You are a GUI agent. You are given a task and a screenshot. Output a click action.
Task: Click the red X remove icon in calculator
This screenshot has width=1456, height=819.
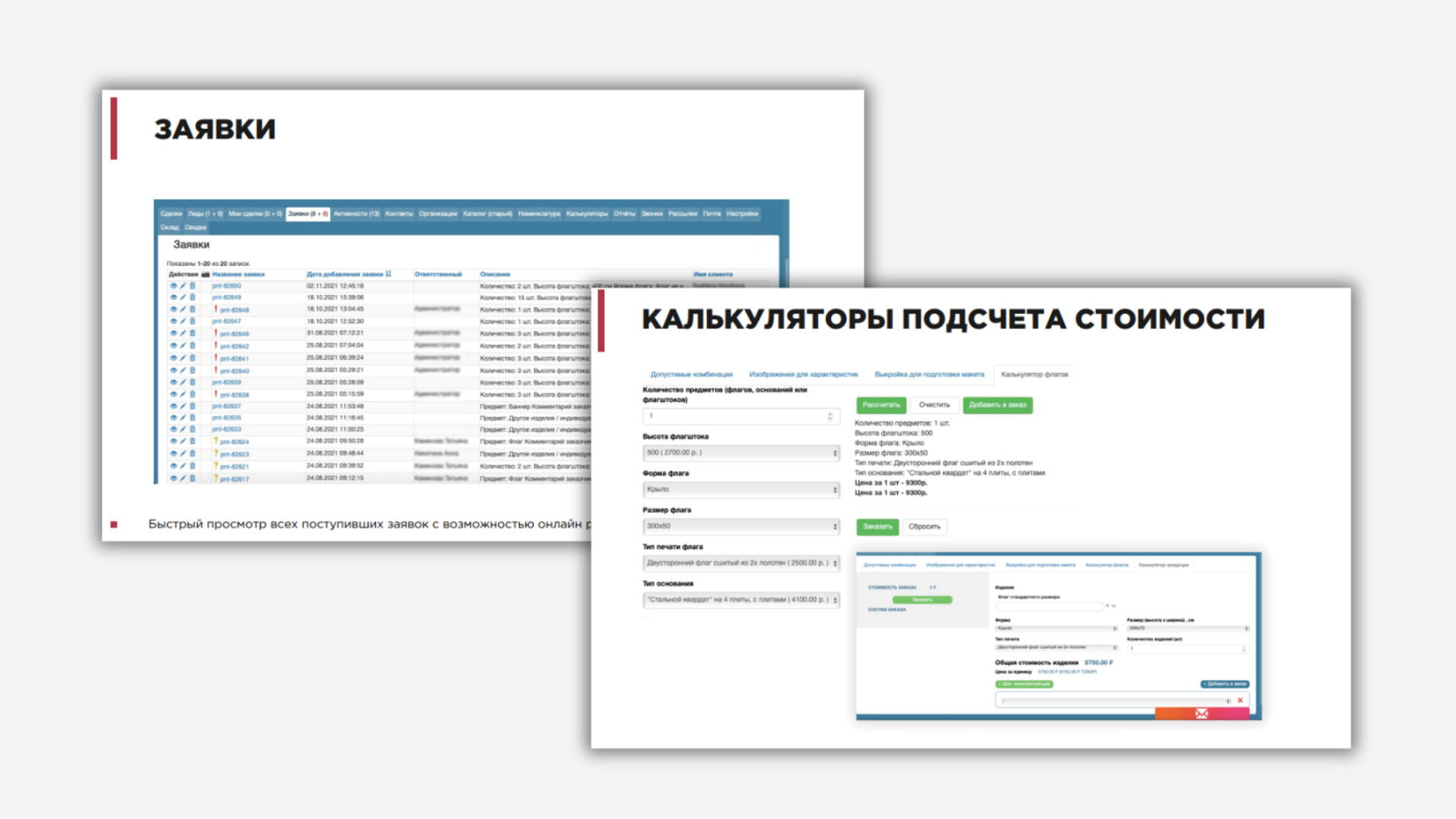click(1240, 701)
